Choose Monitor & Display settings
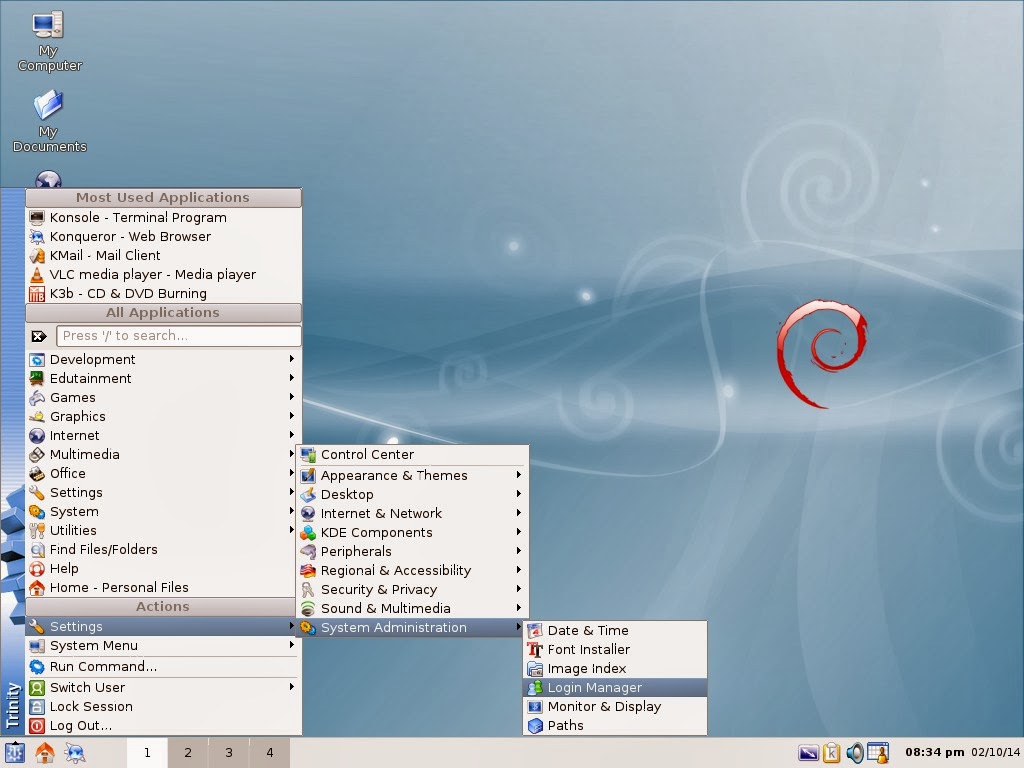Viewport: 1024px width, 768px height. (603, 706)
